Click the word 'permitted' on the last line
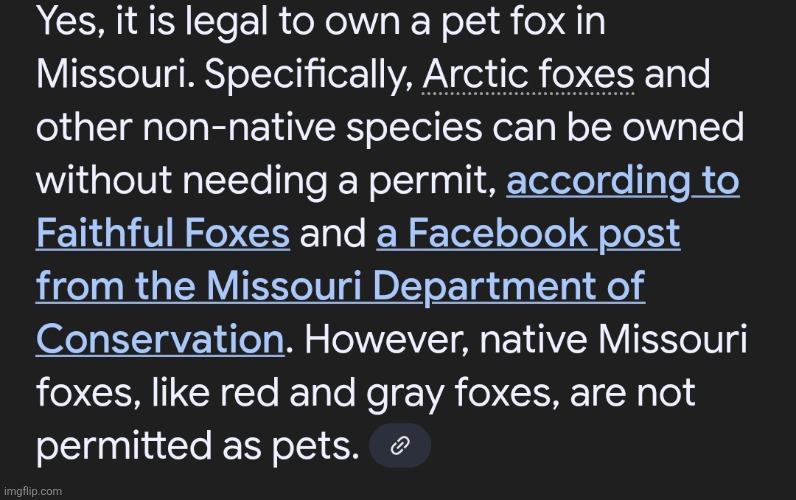 (x=124, y=446)
